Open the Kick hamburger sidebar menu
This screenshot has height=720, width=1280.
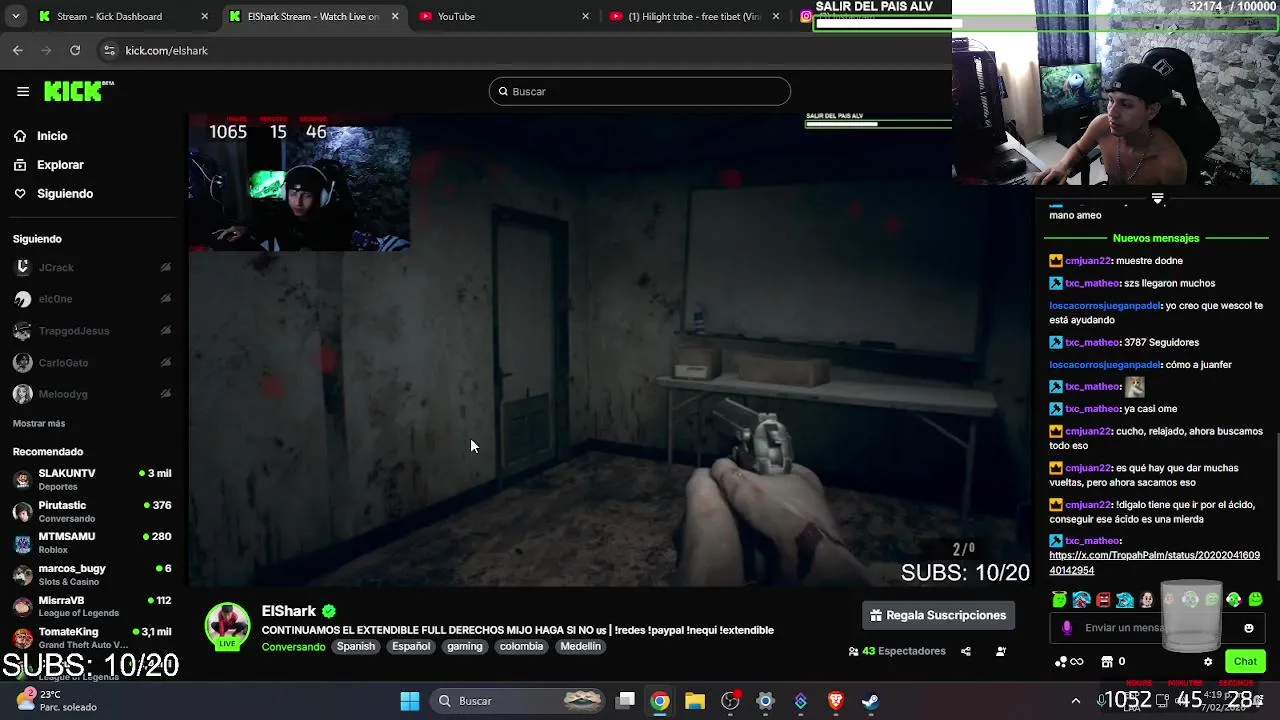tap(23, 91)
